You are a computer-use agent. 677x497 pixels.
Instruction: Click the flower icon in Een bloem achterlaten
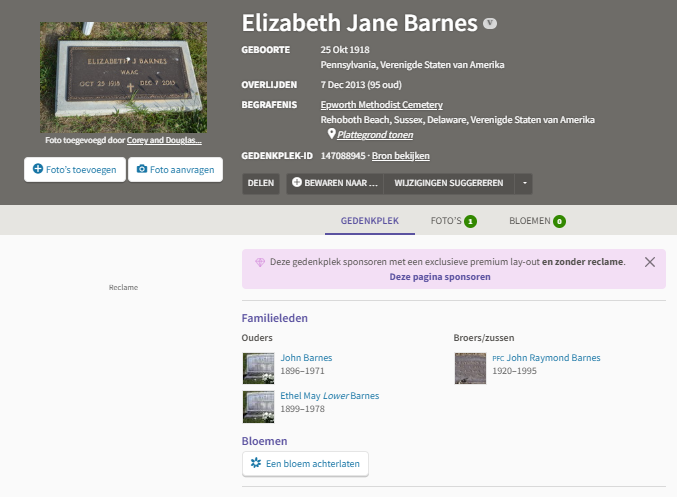(255, 463)
